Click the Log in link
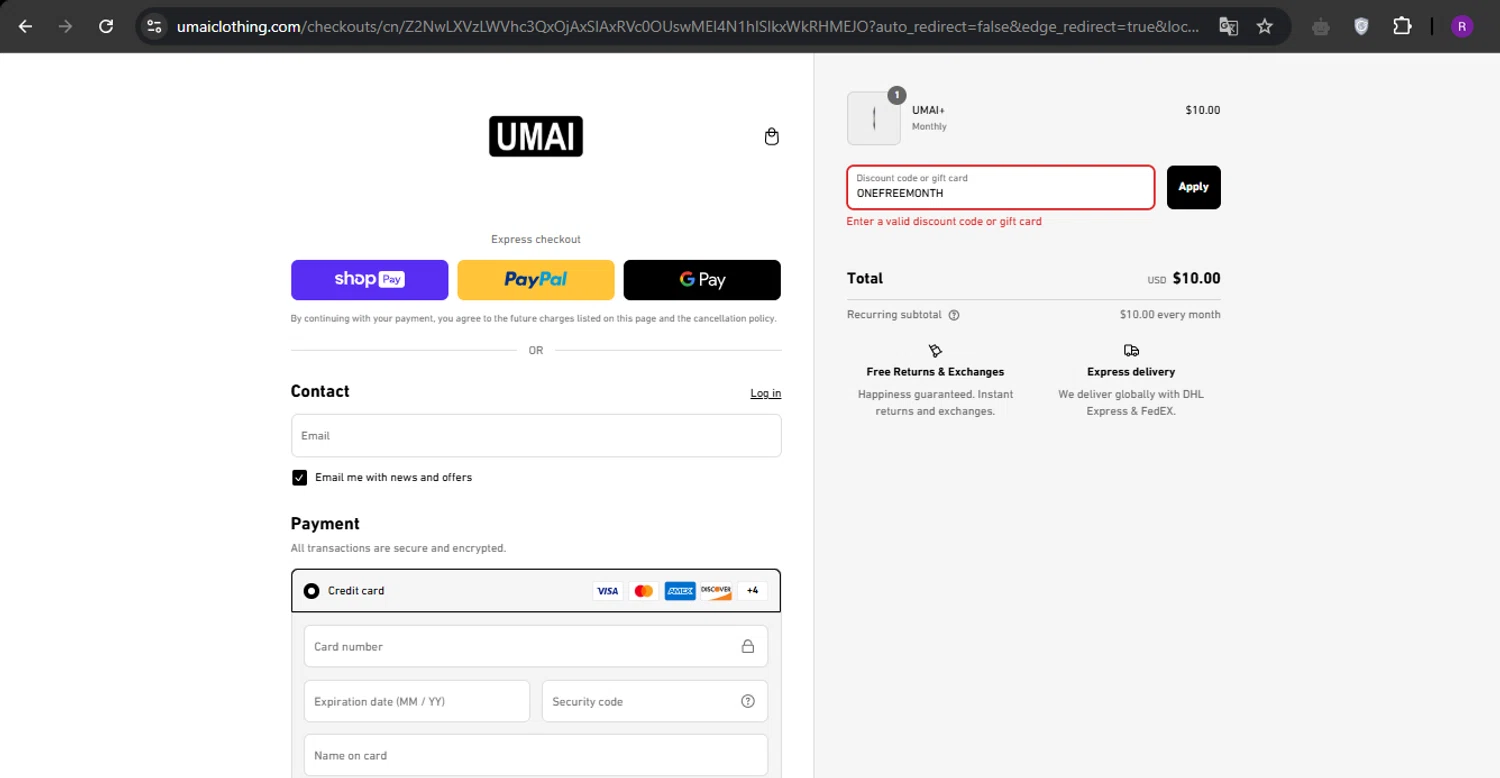This screenshot has width=1500, height=778. [x=766, y=393]
